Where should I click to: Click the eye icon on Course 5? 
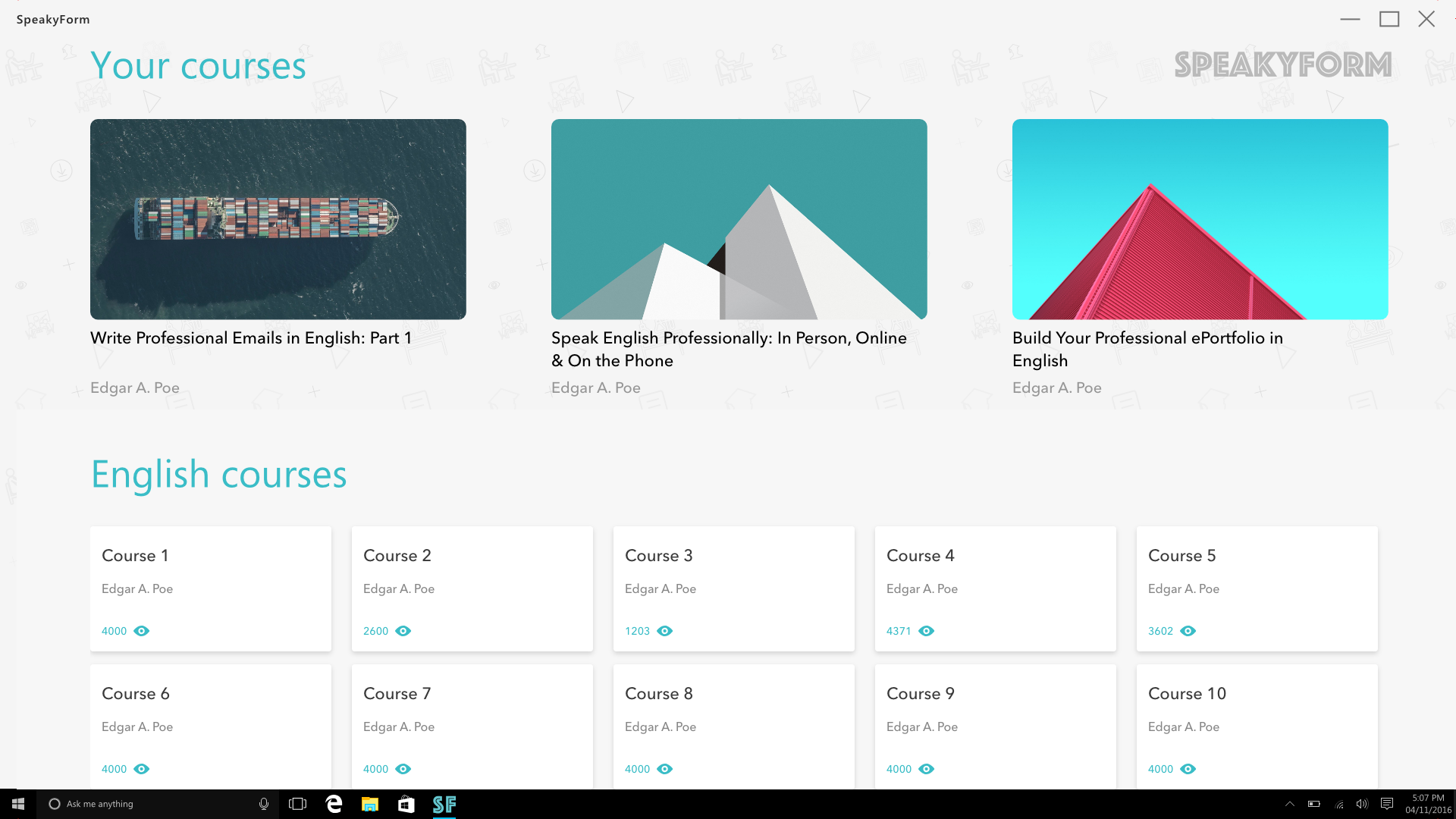pos(1188,631)
